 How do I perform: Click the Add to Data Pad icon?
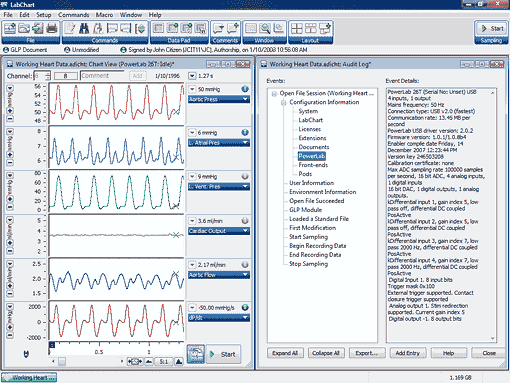172,29
